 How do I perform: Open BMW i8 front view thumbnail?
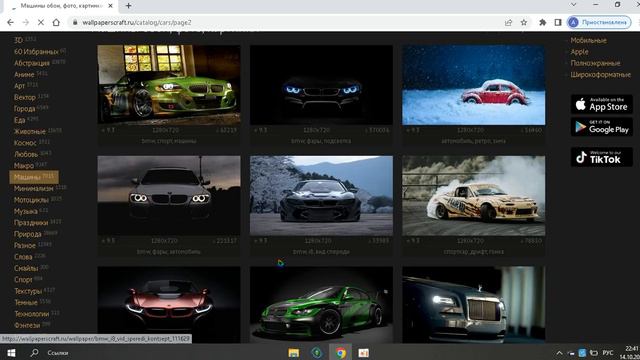tap(321, 196)
